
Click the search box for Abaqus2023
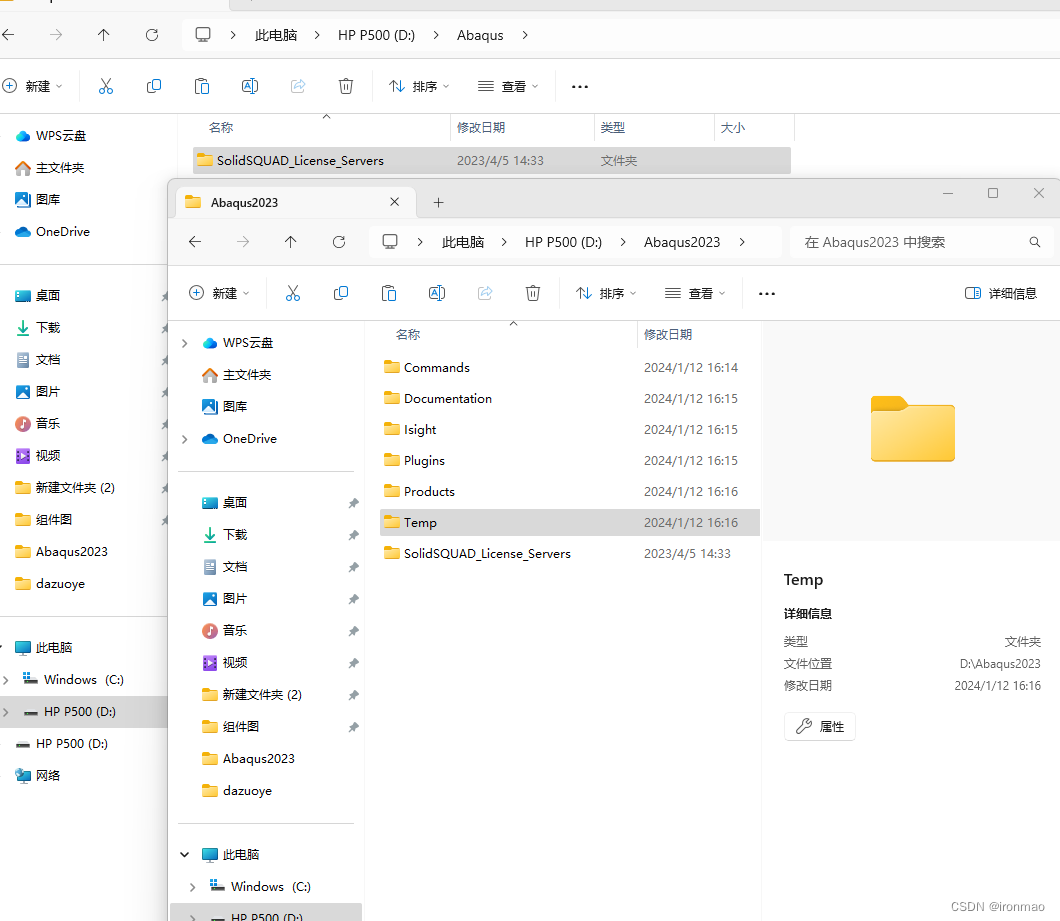(922, 242)
